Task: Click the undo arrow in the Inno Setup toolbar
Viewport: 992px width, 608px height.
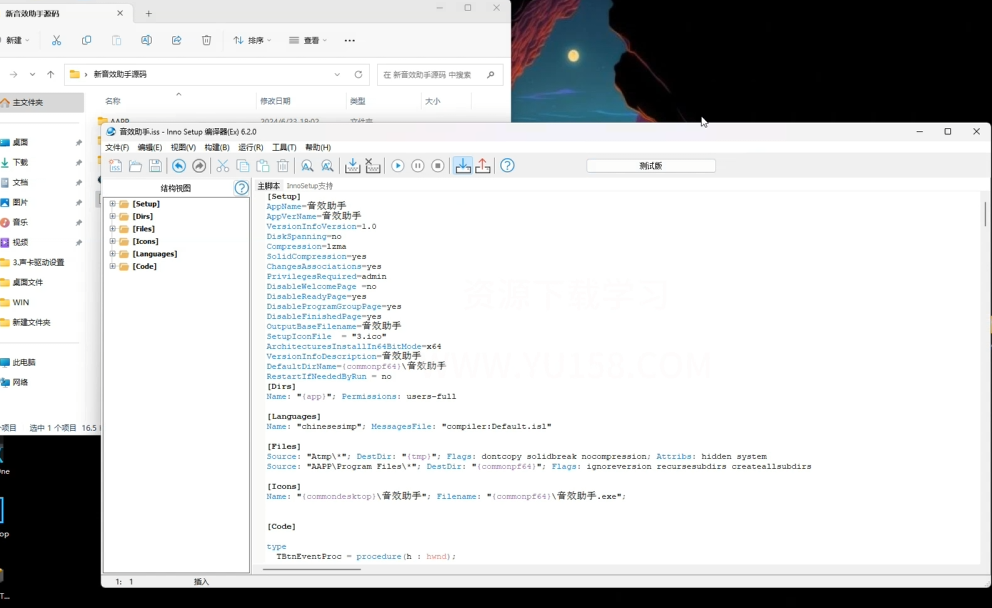Action: pos(179,166)
